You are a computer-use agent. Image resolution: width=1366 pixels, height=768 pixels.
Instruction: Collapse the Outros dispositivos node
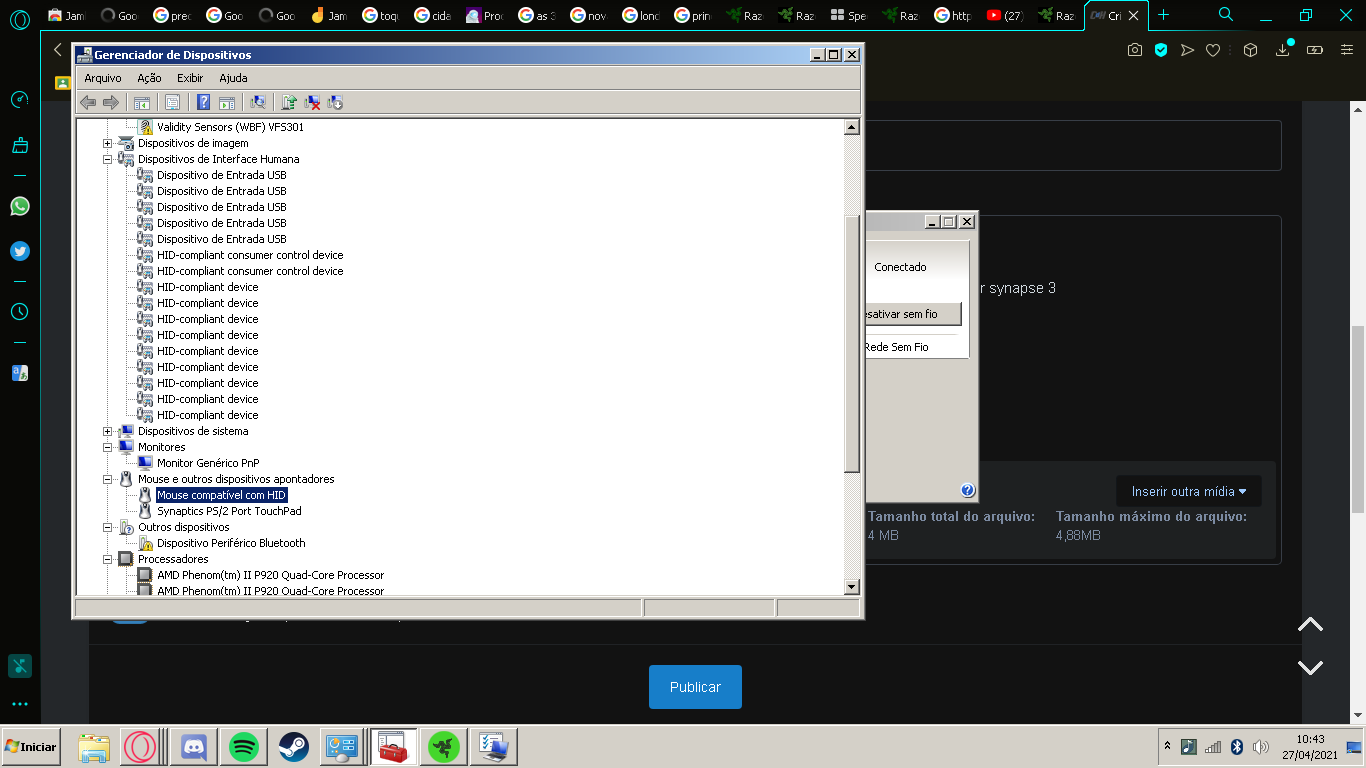pos(108,527)
